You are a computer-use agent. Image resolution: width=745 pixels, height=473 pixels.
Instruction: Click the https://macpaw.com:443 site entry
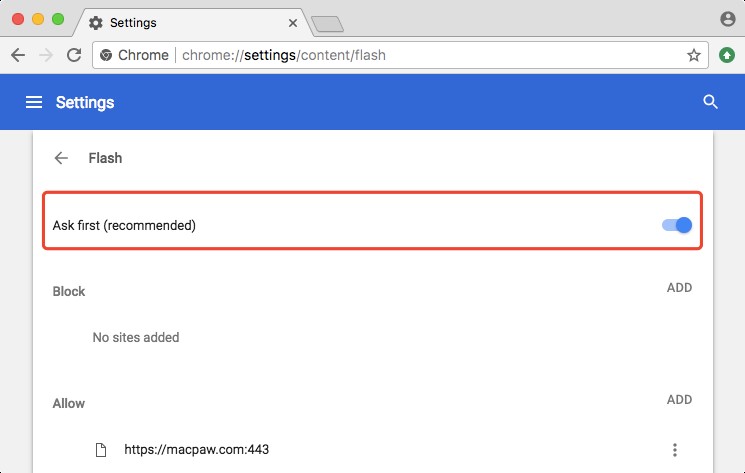196,450
